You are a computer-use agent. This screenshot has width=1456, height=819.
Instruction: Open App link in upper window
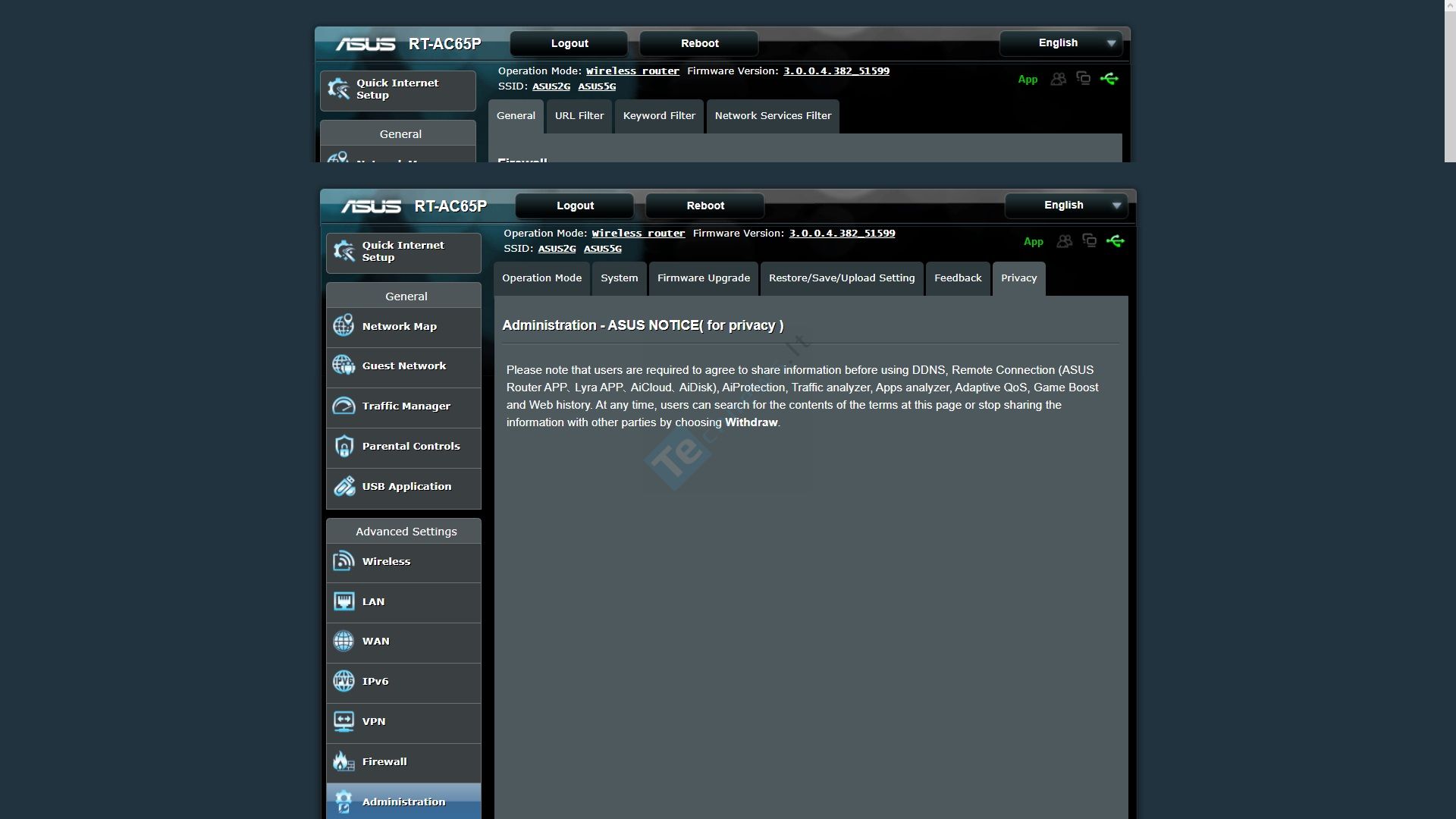[x=1028, y=80]
